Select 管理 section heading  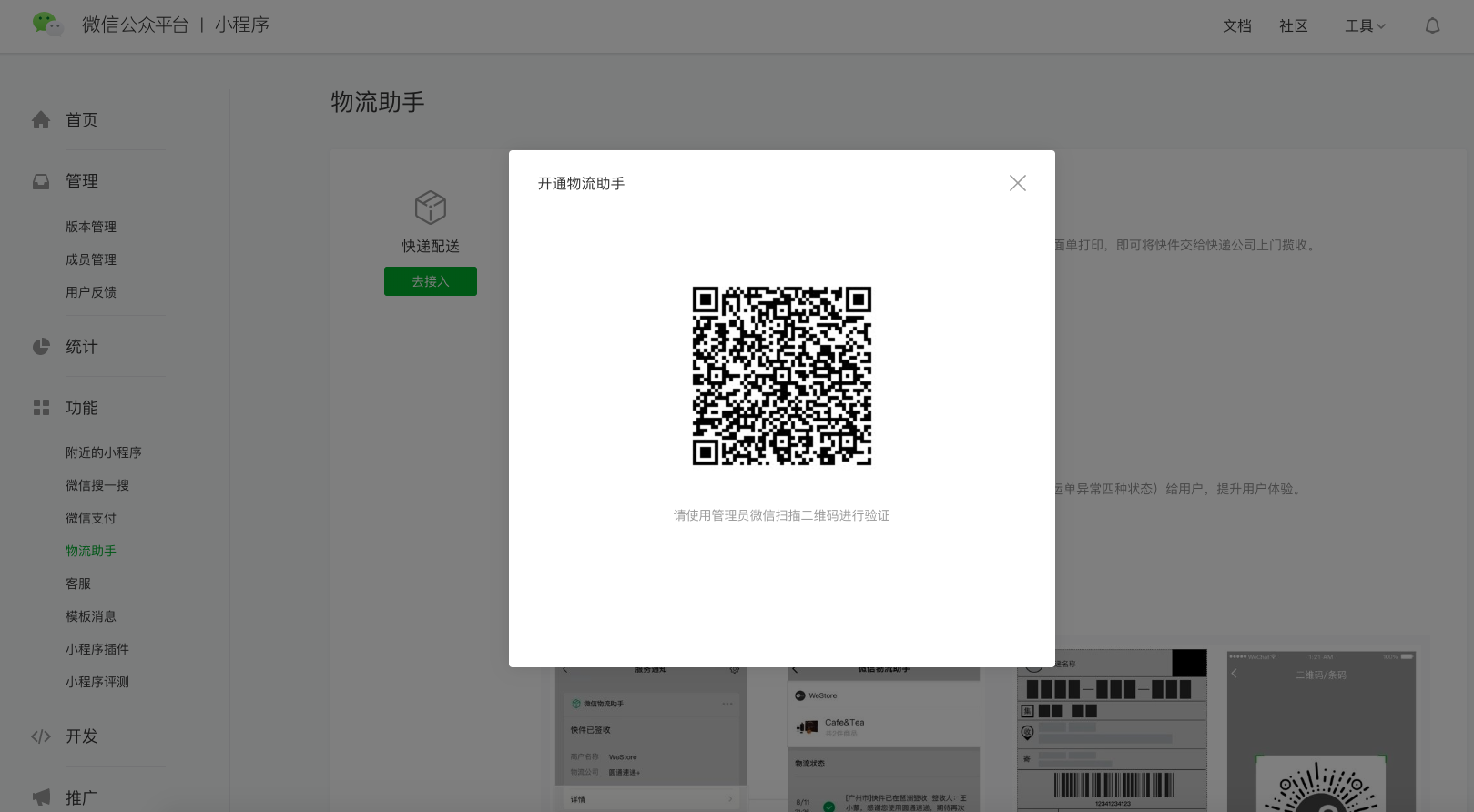click(82, 181)
